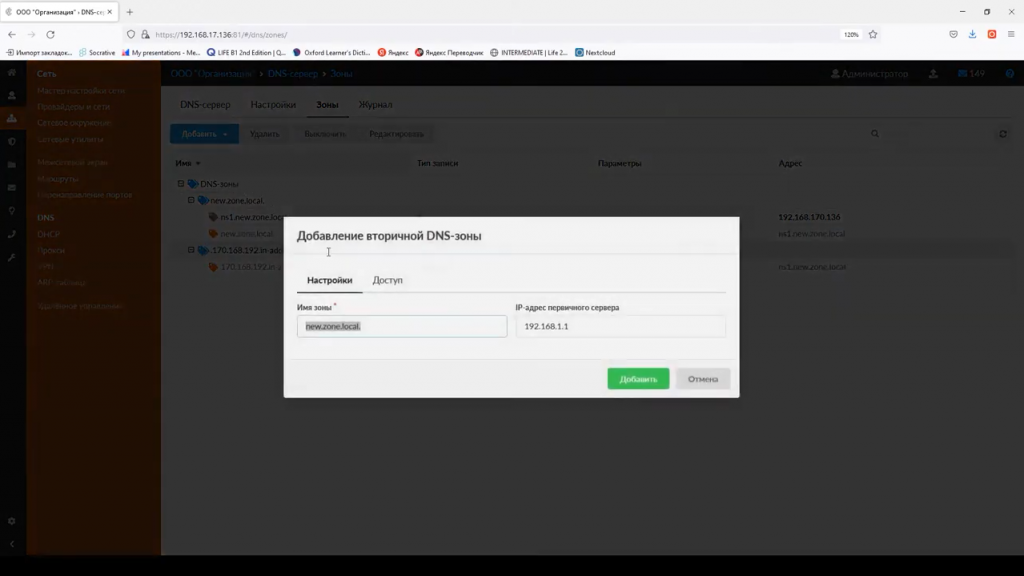Cancel the dialog with Отмена
Screen dimensions: 1024x576
(703, 379)
